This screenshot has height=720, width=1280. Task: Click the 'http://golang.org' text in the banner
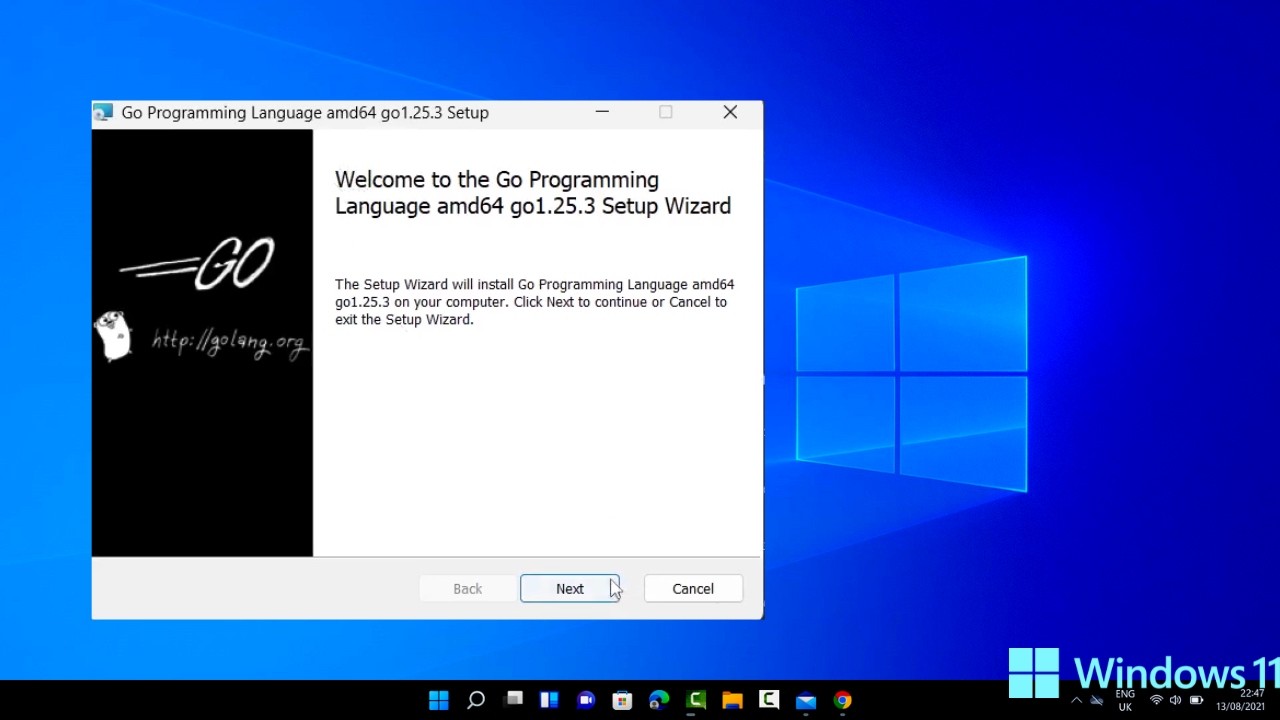[x=229, y=342]
